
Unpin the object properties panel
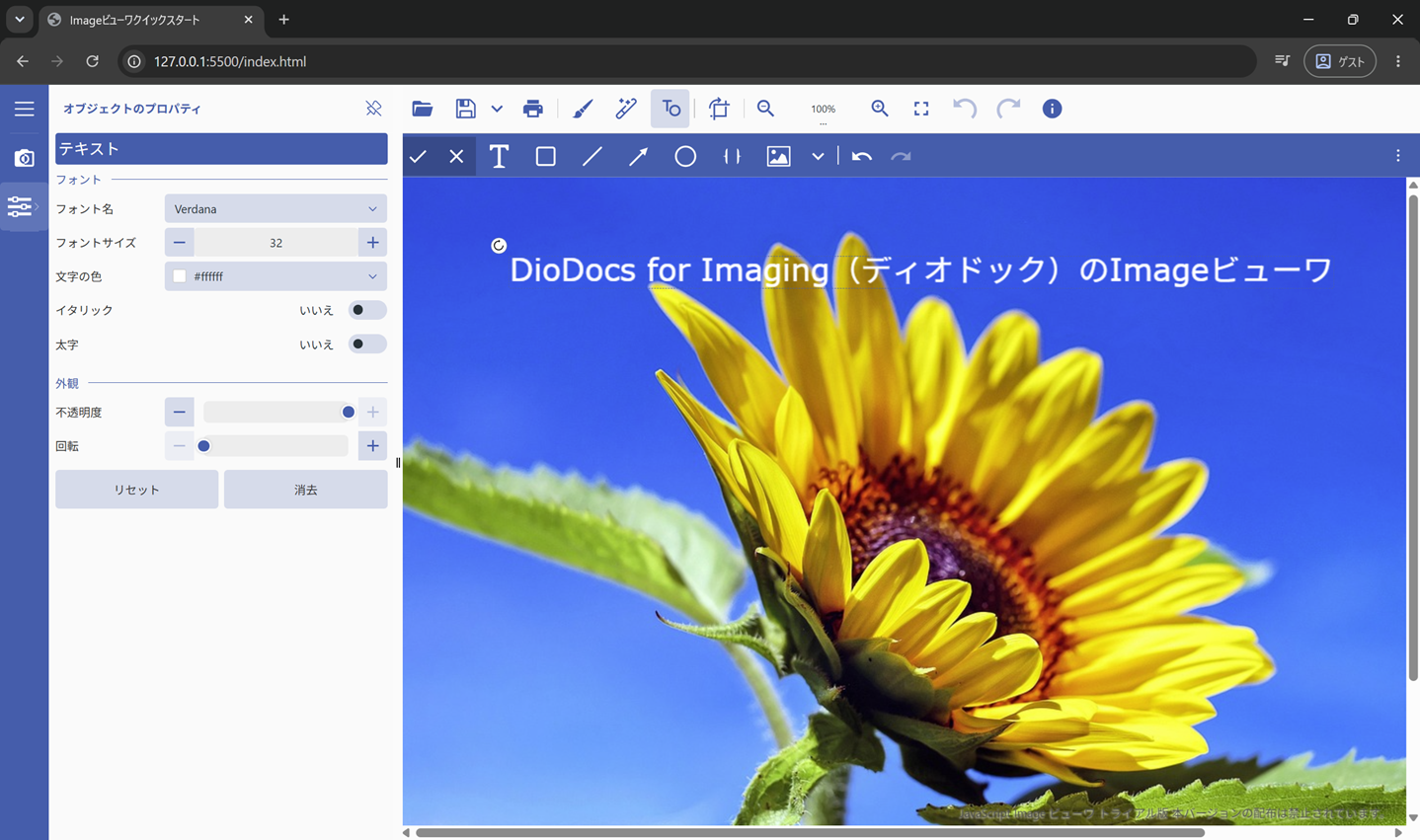tap(373, 109)
